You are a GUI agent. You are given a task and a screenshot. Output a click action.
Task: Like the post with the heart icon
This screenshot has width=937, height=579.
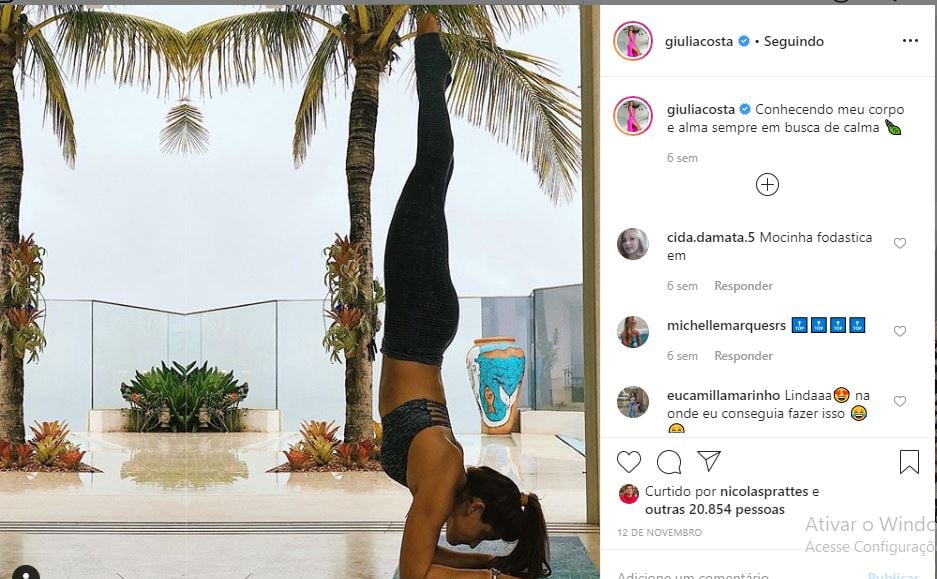629,461
